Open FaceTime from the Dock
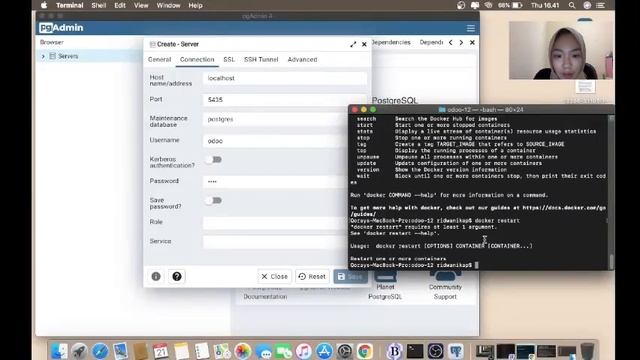The image size is (640, 360). (x=283, y=351)
